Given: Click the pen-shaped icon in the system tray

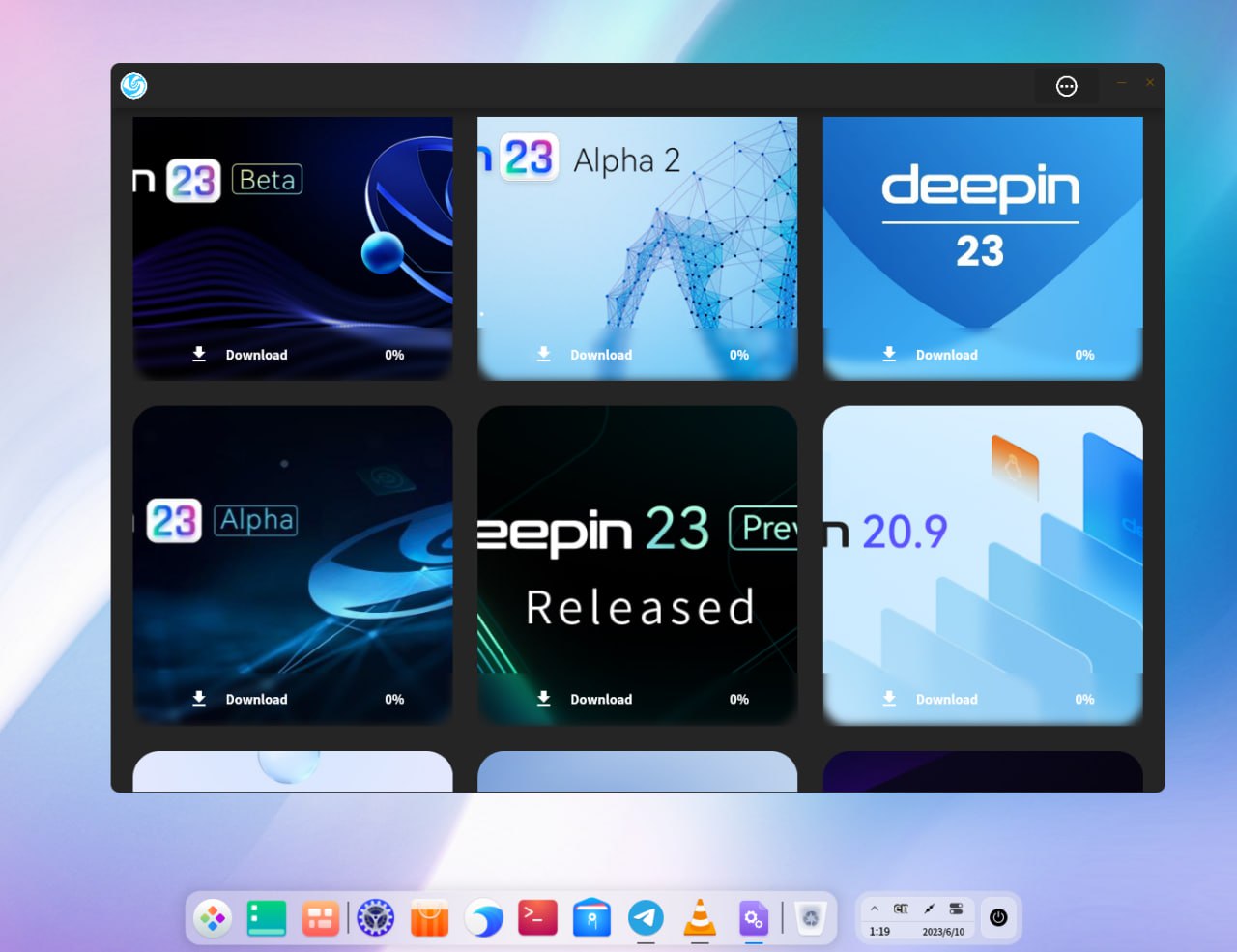Looking at the screenshot, I should [929, 909].
